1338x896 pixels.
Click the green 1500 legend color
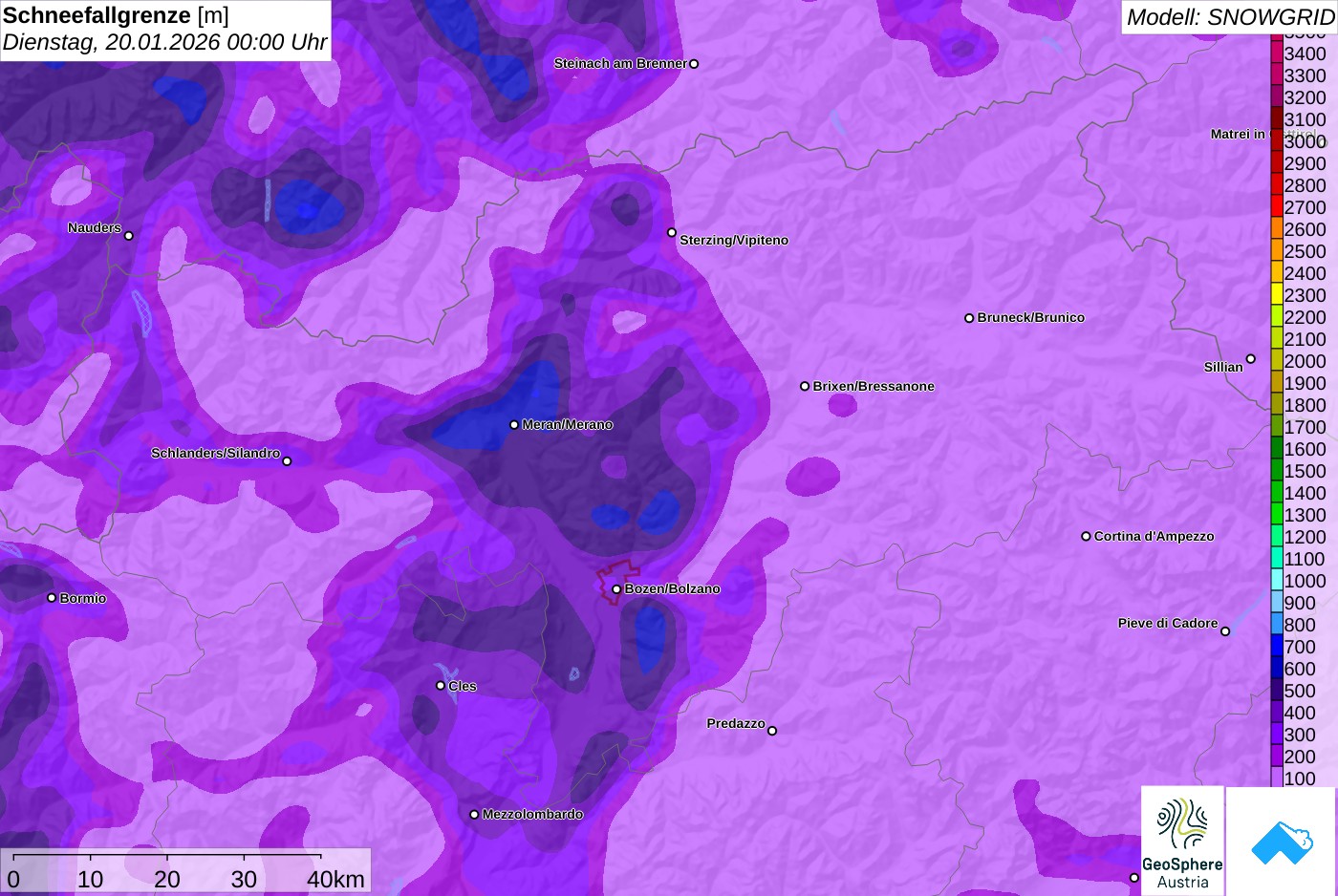(x=1277, y=471)
